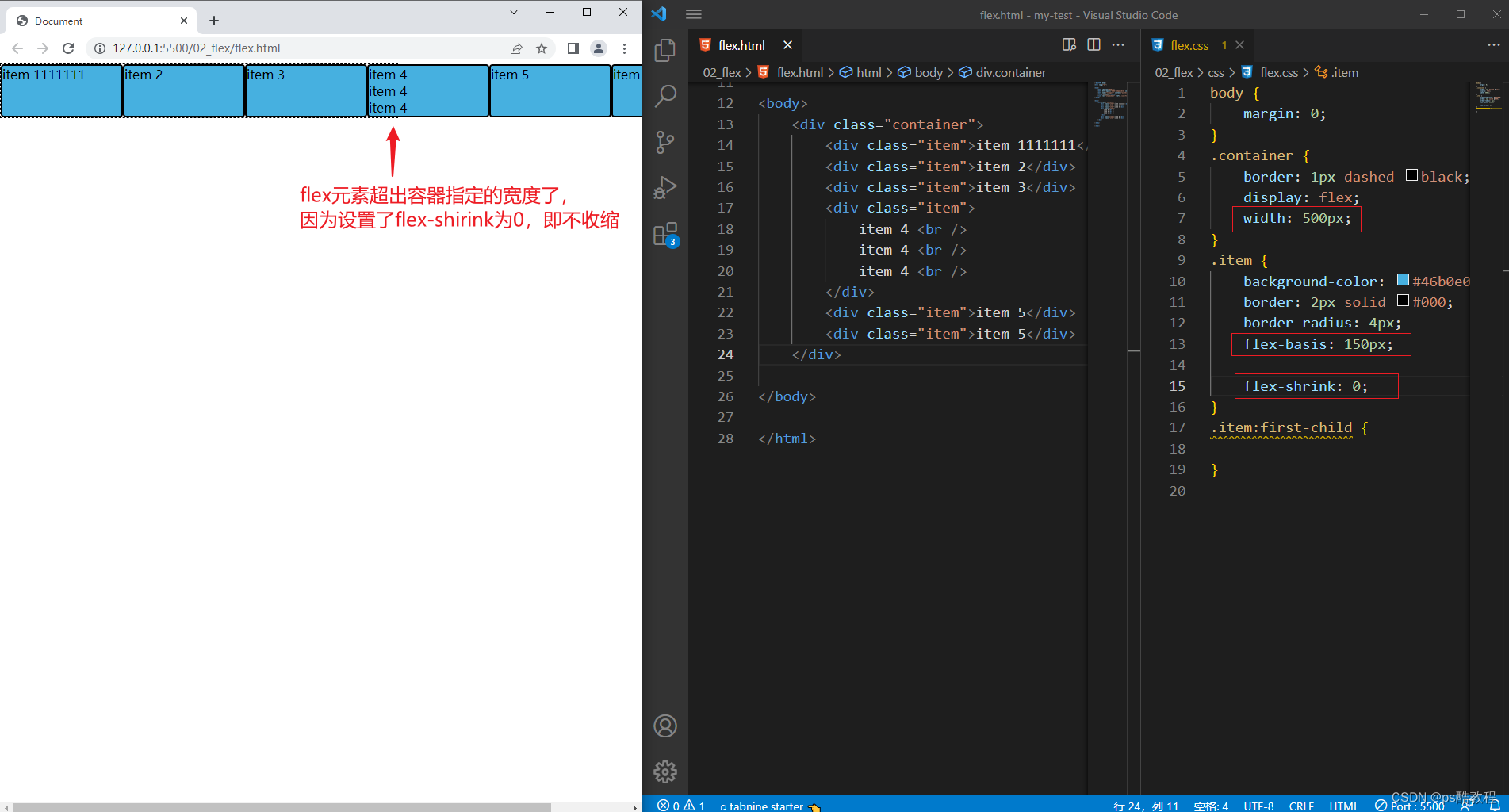Toggle the browser side panel icon
Image resolution: width=1509 pixels, height=812 pixels.
coord(573,48)
